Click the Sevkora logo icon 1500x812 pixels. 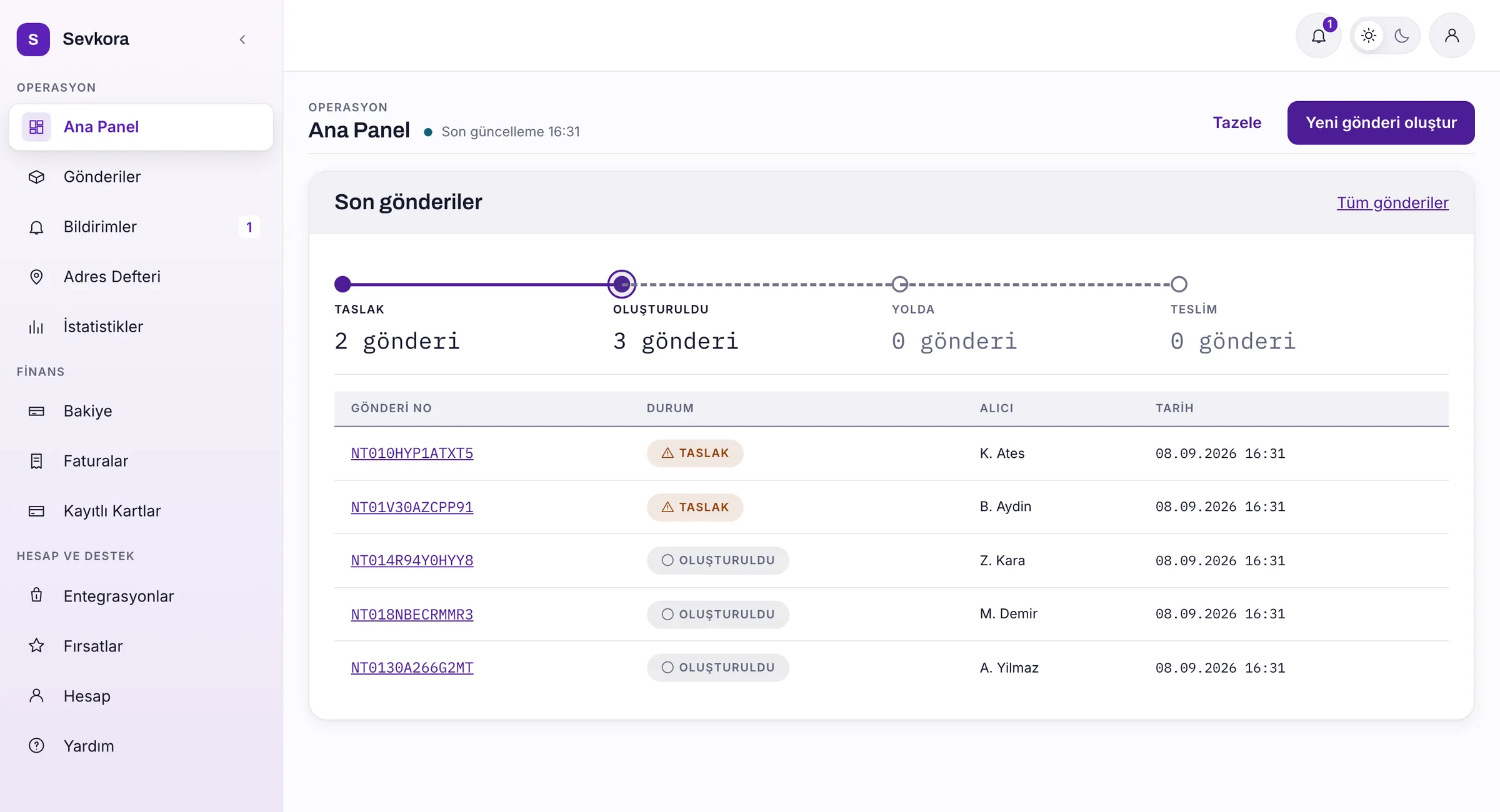click(33, 39)
